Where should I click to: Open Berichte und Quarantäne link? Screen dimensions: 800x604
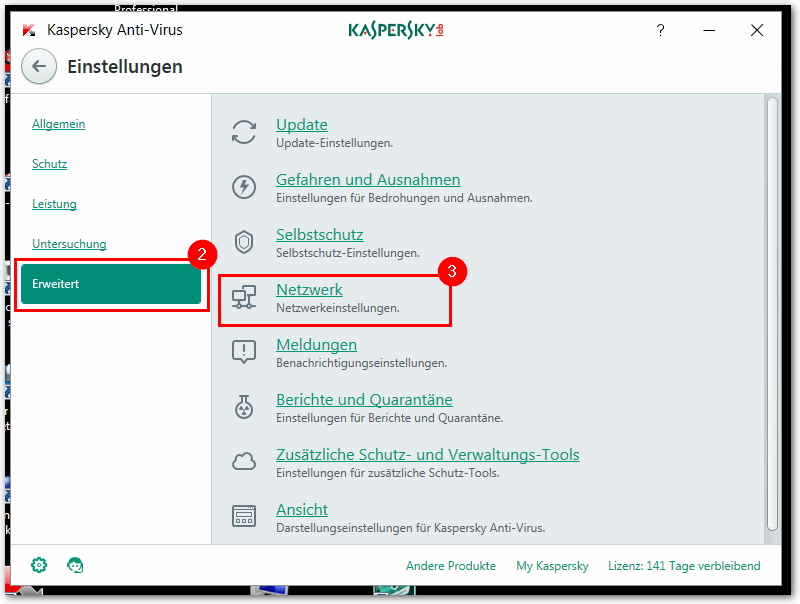point(364,399)
